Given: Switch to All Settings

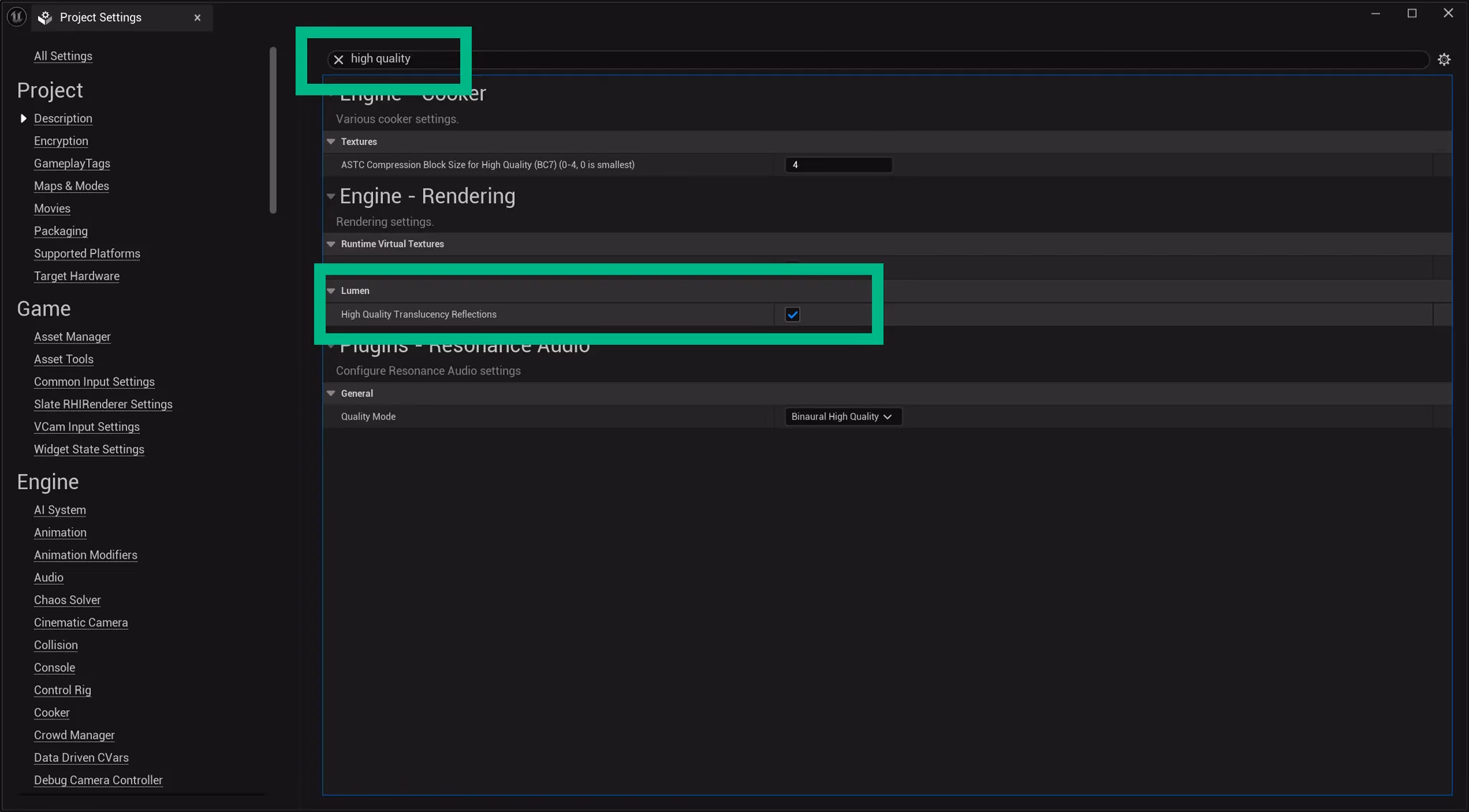Looking at the screenshot, I should tap(63, 55).
